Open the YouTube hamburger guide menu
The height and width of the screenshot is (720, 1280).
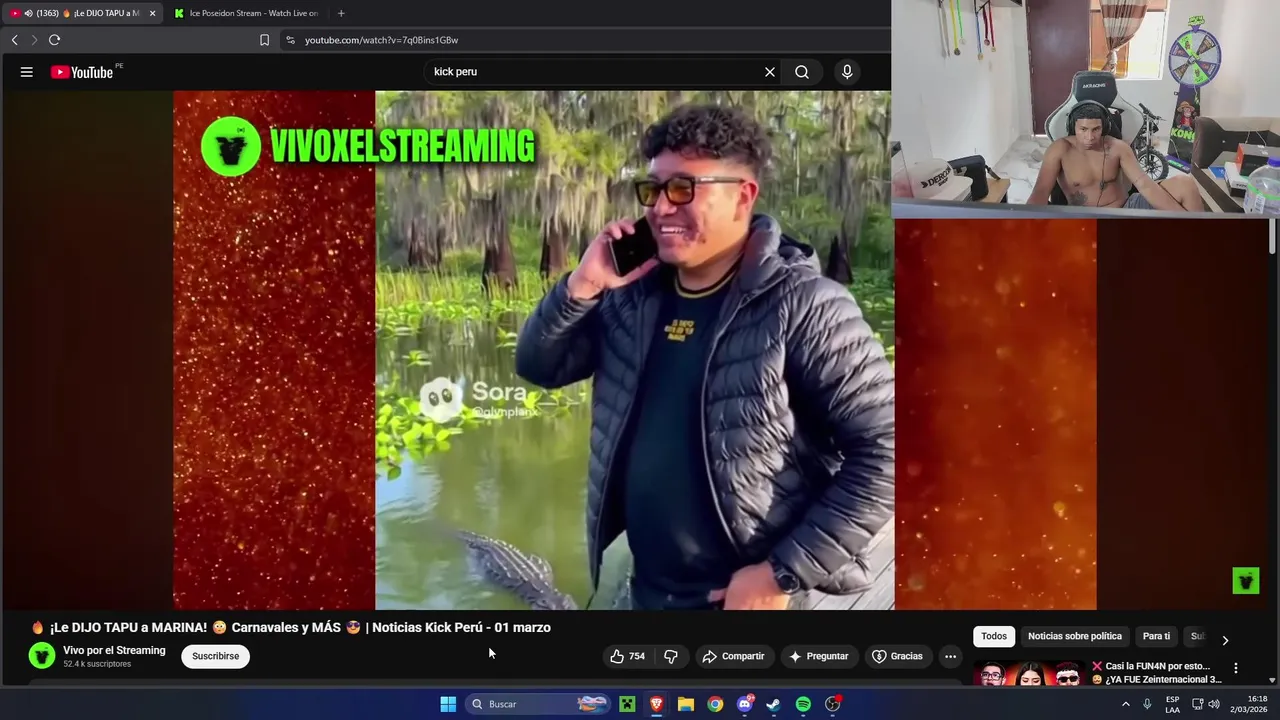coord(27,72)
